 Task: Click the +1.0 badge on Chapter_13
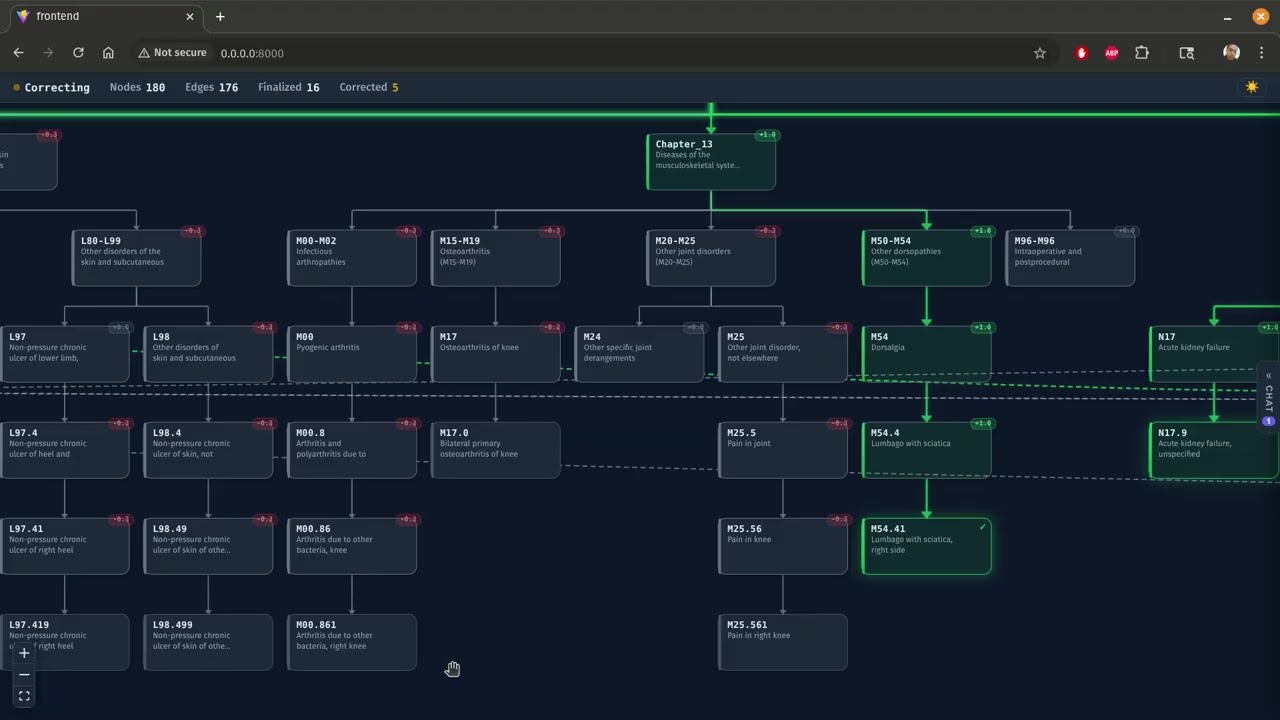[767, 135]
